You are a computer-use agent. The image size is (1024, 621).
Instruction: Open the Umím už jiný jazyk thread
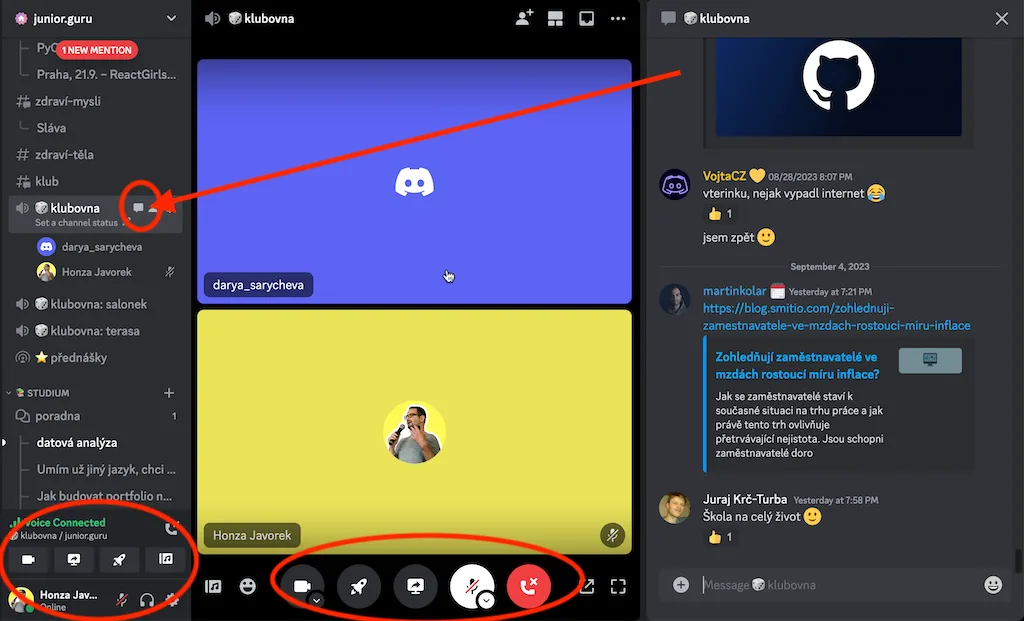(106, 470)
